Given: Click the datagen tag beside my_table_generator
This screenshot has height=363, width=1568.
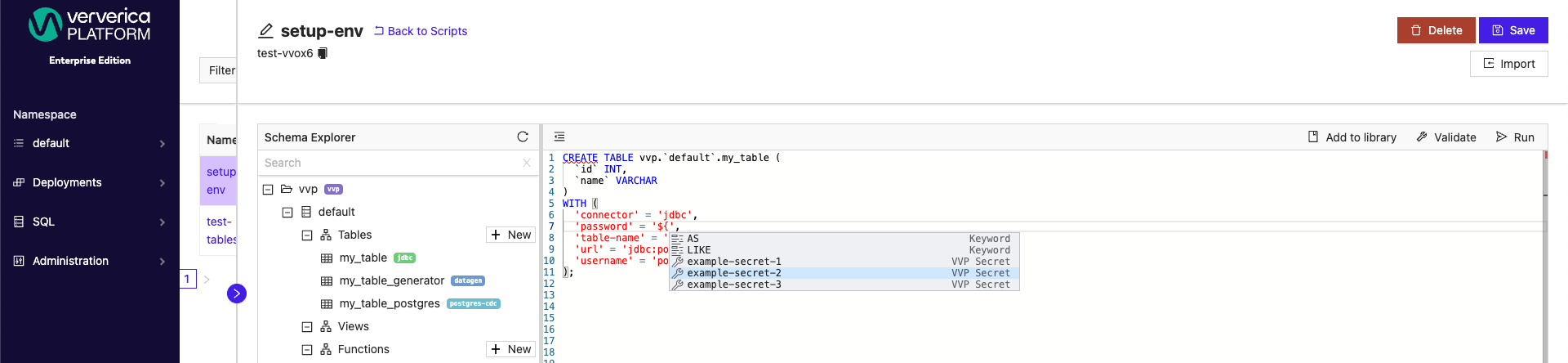Looking at the screenshot, I should point(468,280).
